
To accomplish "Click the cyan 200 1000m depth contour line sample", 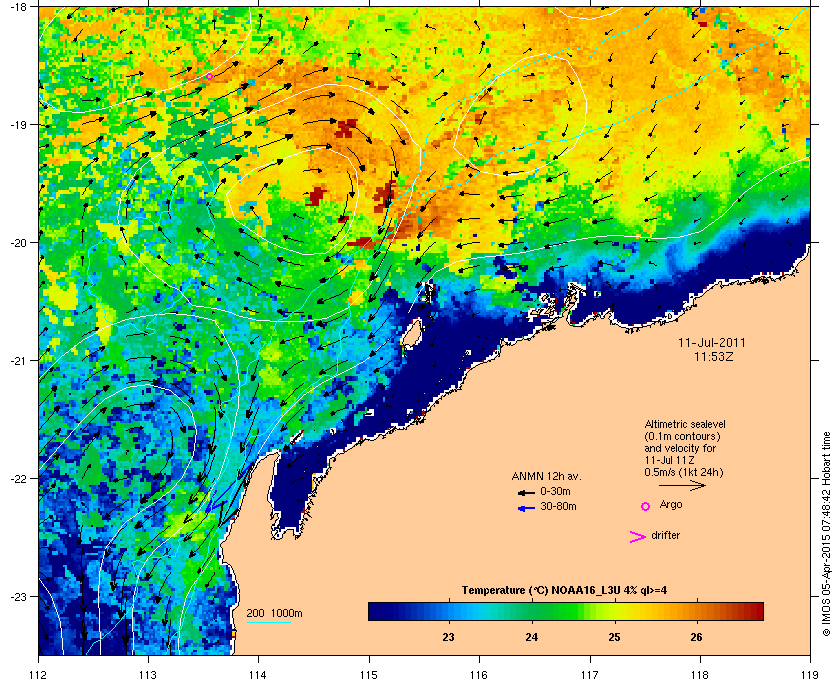I will pos(268,623).
